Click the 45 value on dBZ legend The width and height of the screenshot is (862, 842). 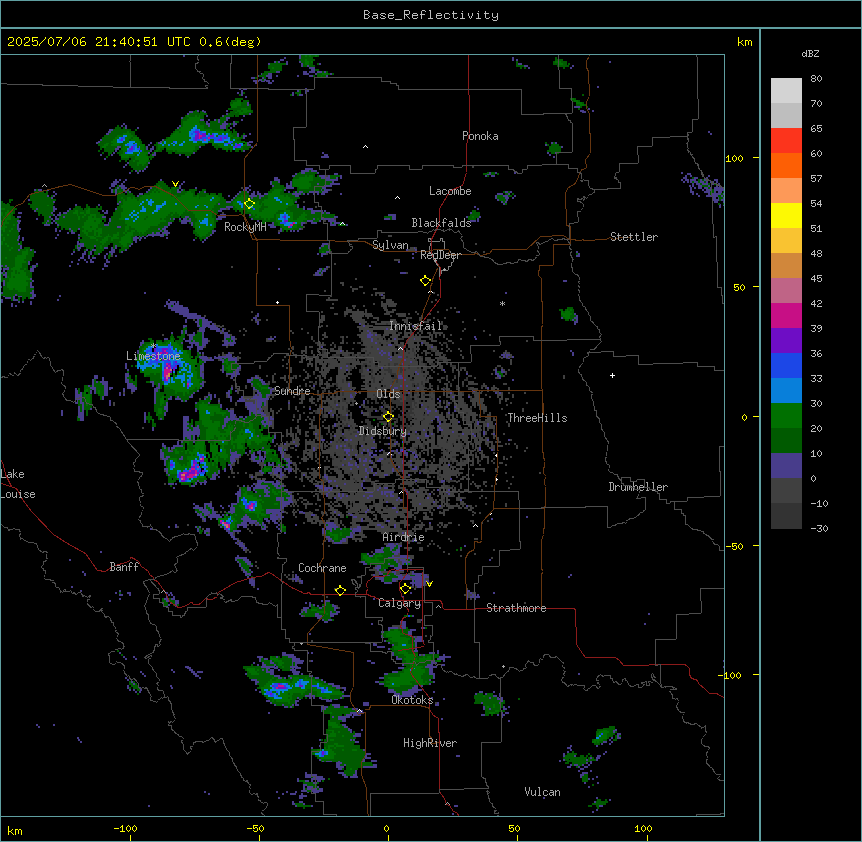point(816,278)
